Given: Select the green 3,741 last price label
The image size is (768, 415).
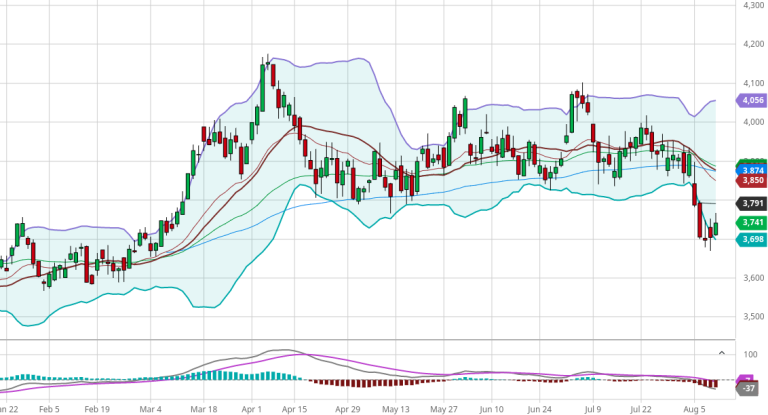Looking at the screenshot, I should click(751, 222).
